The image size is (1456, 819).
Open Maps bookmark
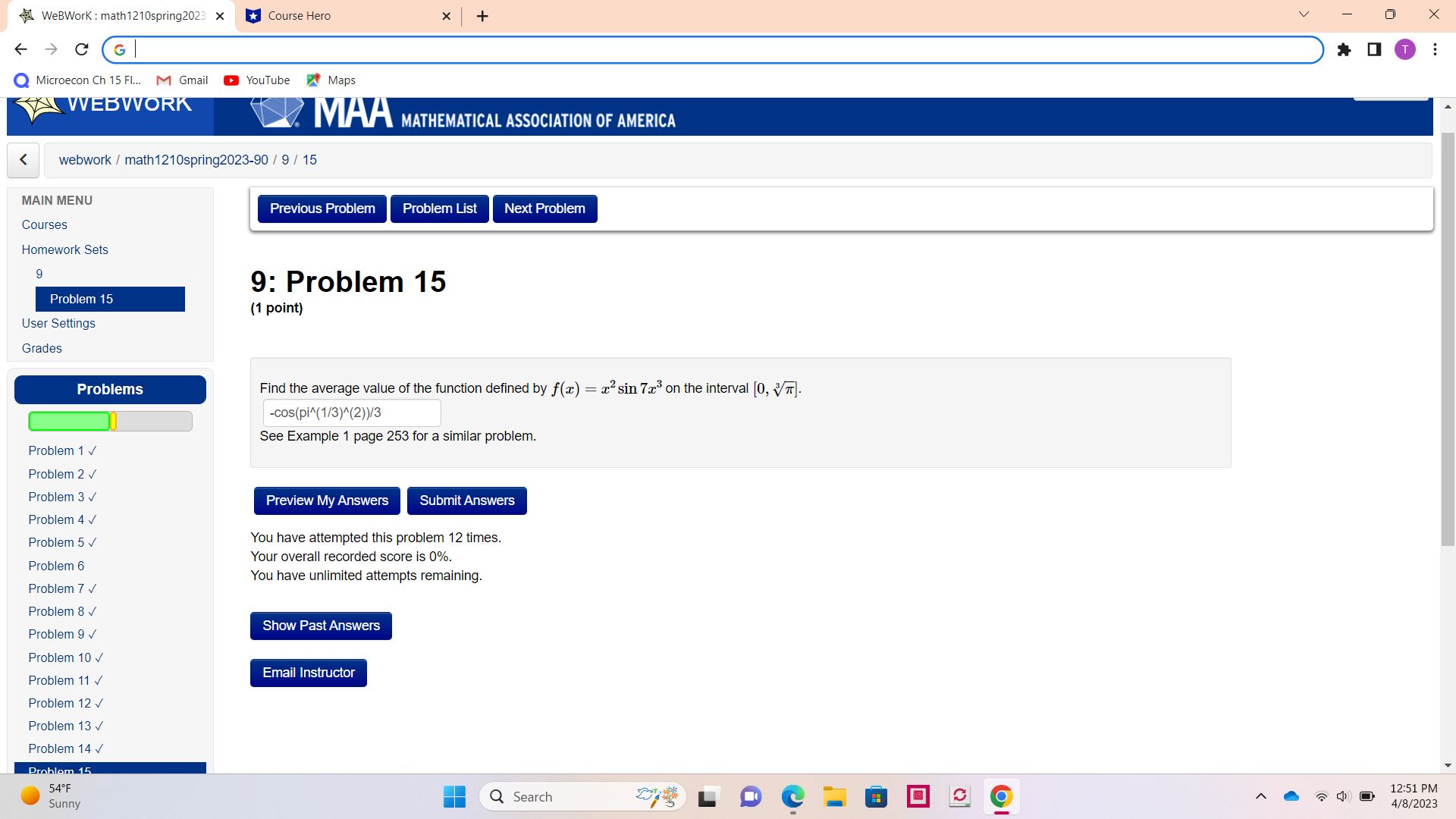331,80
